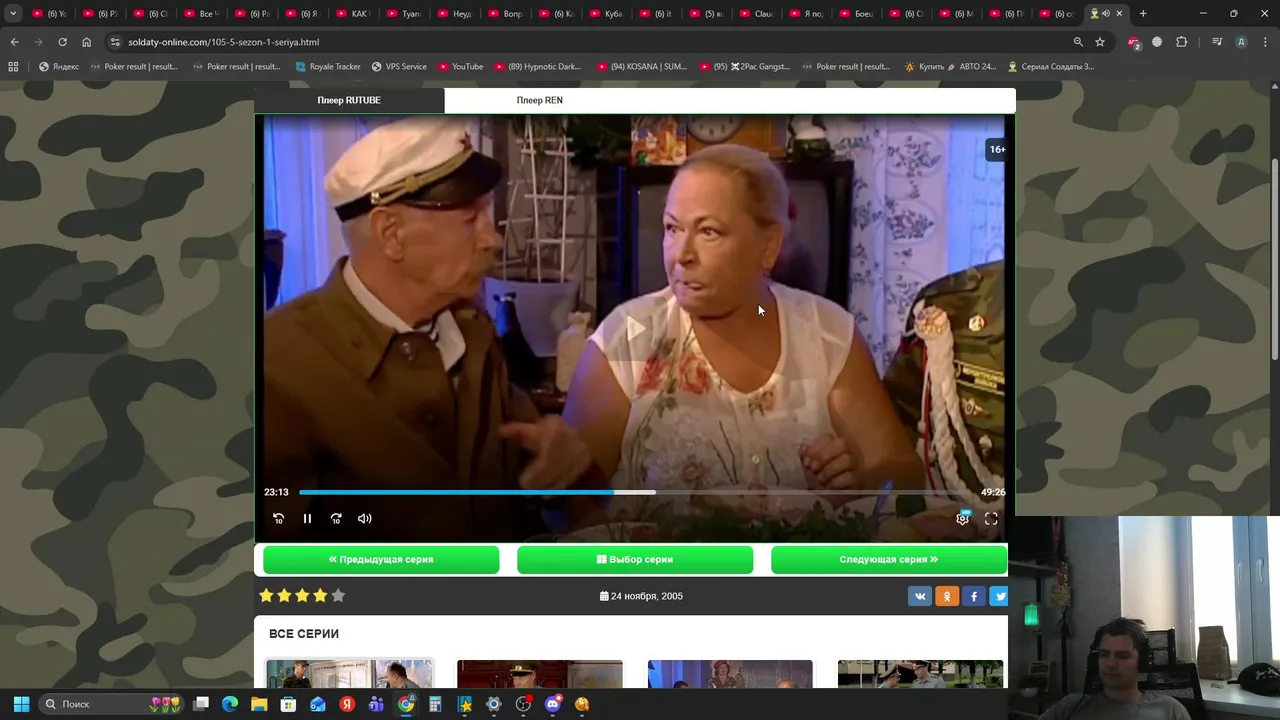Share on Facebook
The image size is (1280, 720).
pos(974,596)
